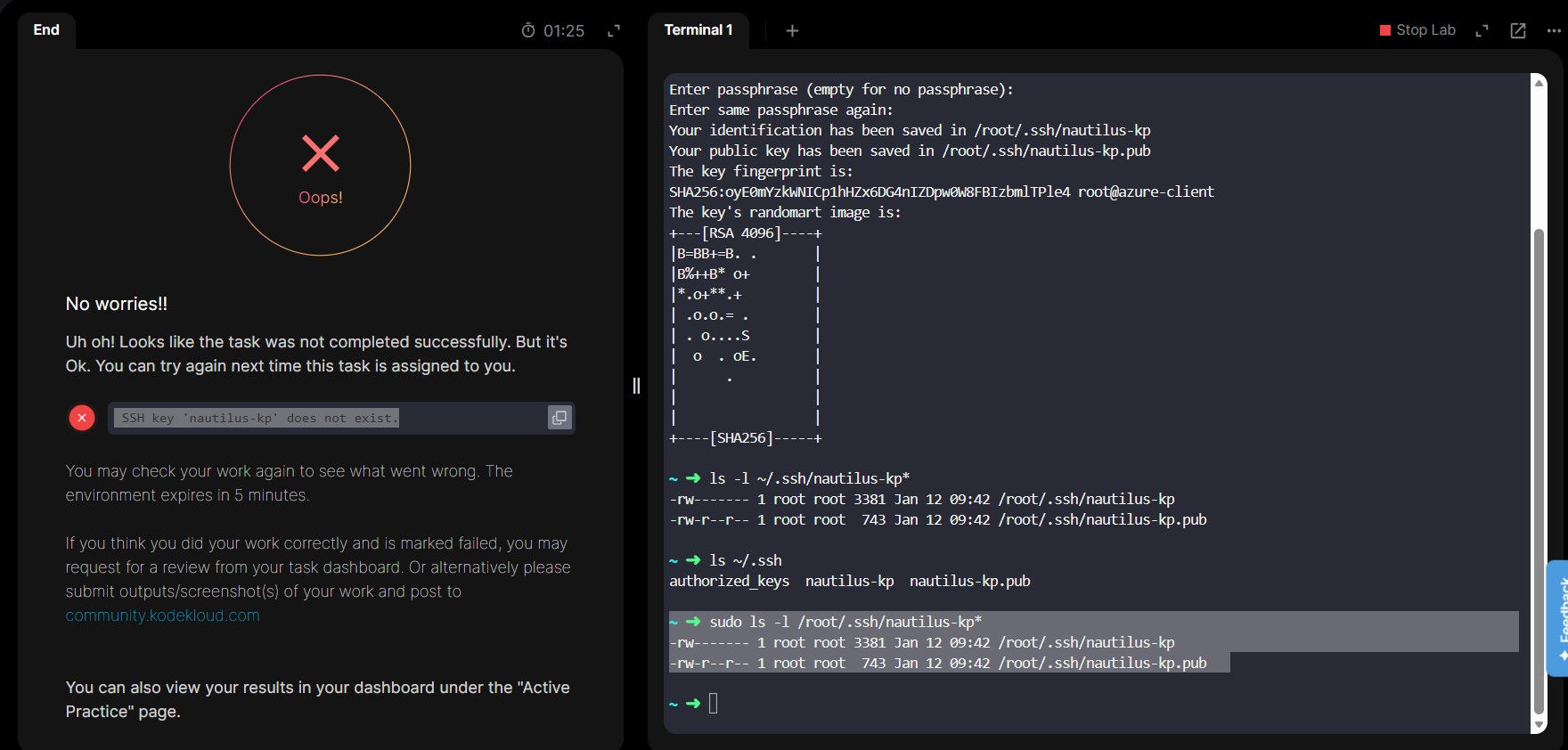Click the large Oops failure X icon
Screen dimensions: 1568x750
coord(321,153)
